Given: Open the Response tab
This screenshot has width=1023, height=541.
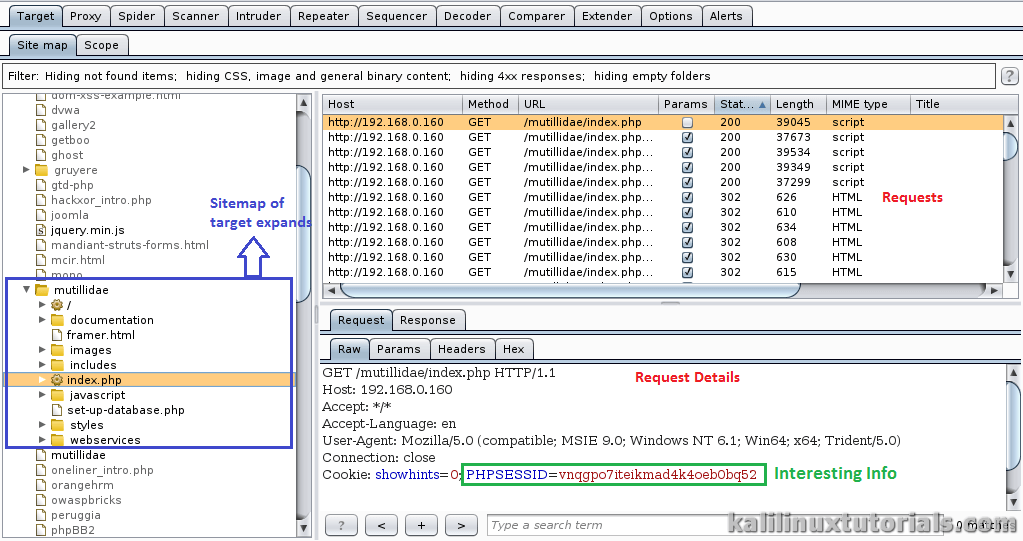Looking at the screenshot, I should coord(427,320).
